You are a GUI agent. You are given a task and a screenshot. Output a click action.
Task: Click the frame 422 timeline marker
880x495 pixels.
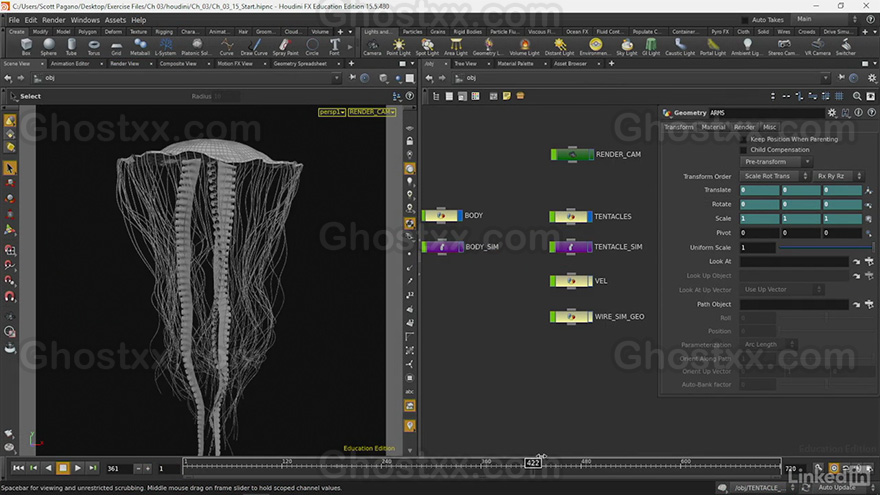coord(533,463)
